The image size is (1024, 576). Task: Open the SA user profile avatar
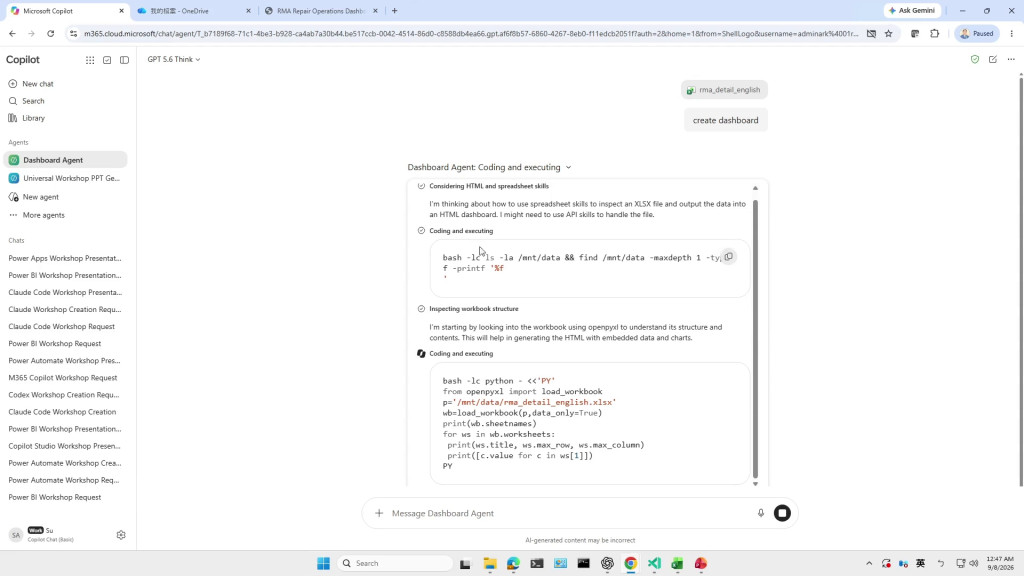pos(16,535)
